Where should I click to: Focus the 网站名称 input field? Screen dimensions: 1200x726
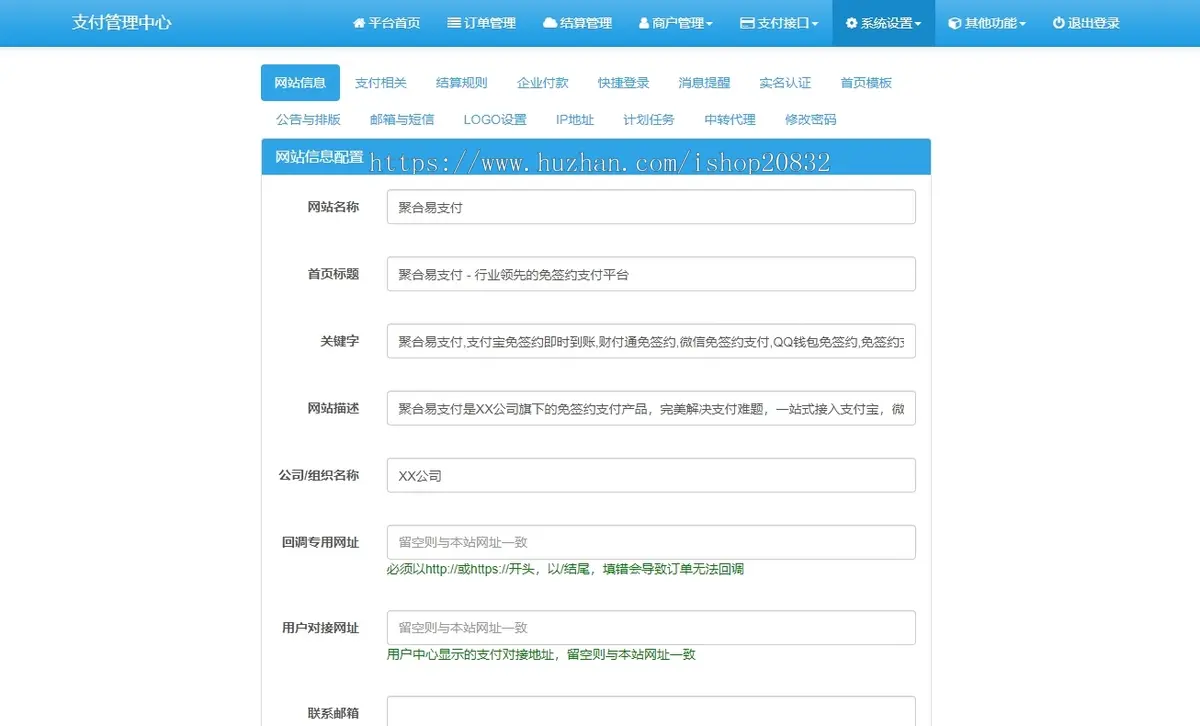[x=651, y=207]
